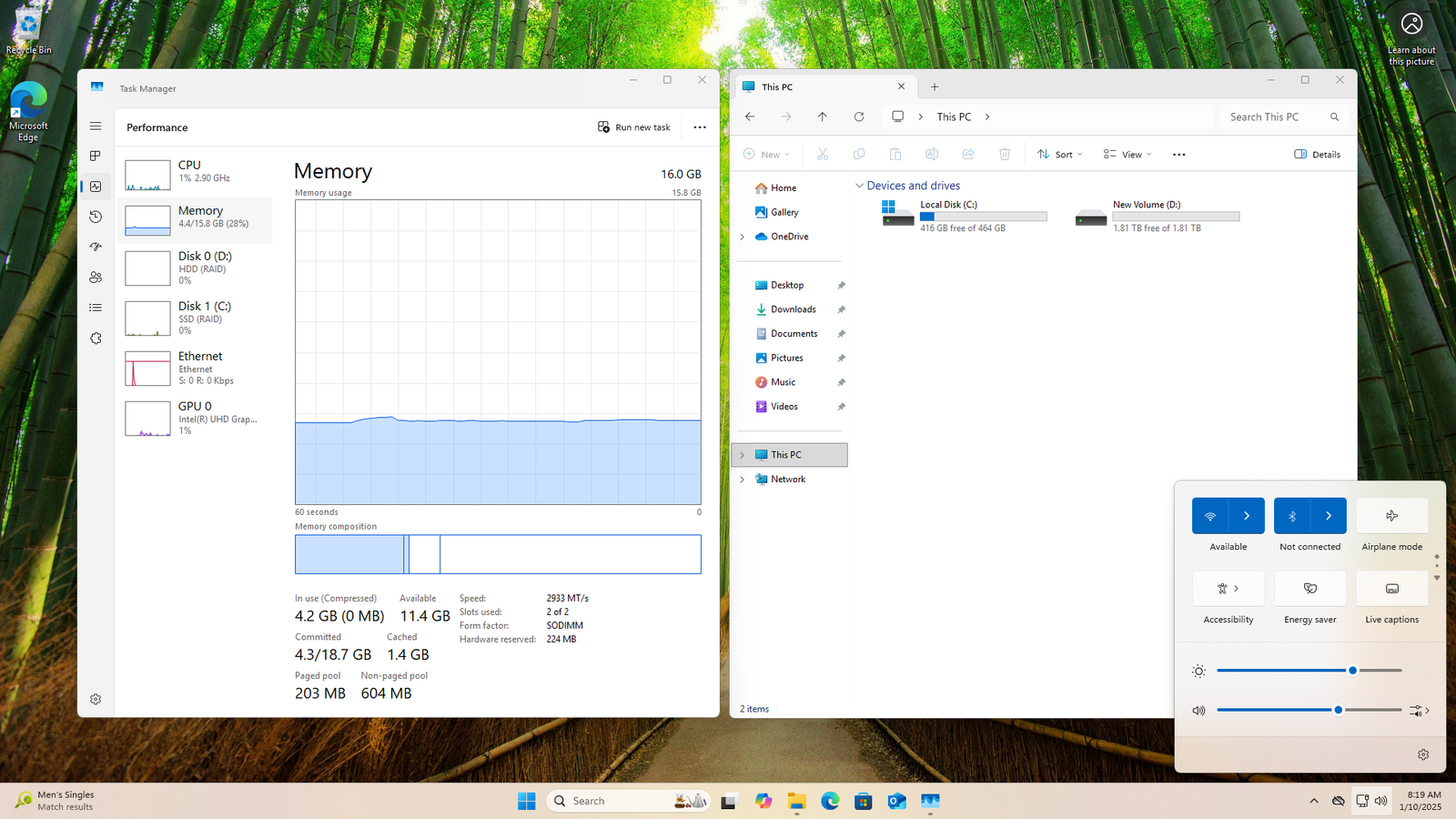Select GPU 0 in the performance list
This screenshot has height=819, width=1456.
tap(196, 418)
